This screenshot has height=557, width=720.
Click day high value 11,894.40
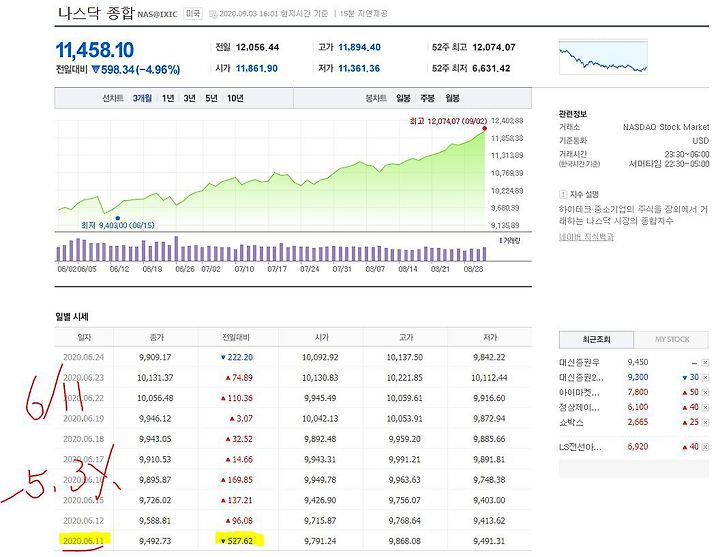coord(359,47)
